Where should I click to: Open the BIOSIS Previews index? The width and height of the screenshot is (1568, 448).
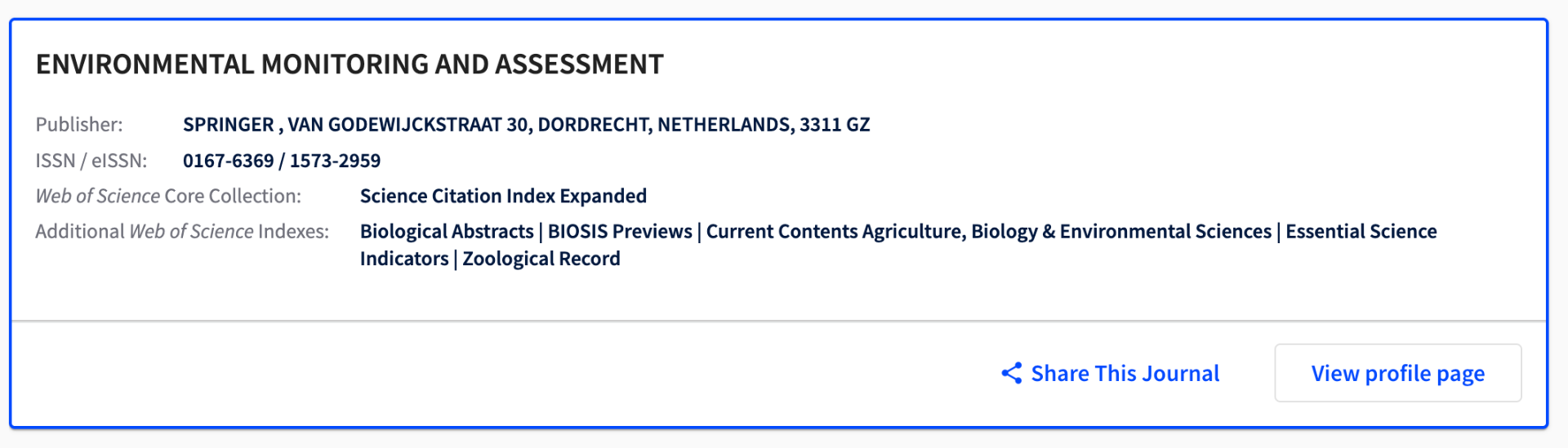620,232
